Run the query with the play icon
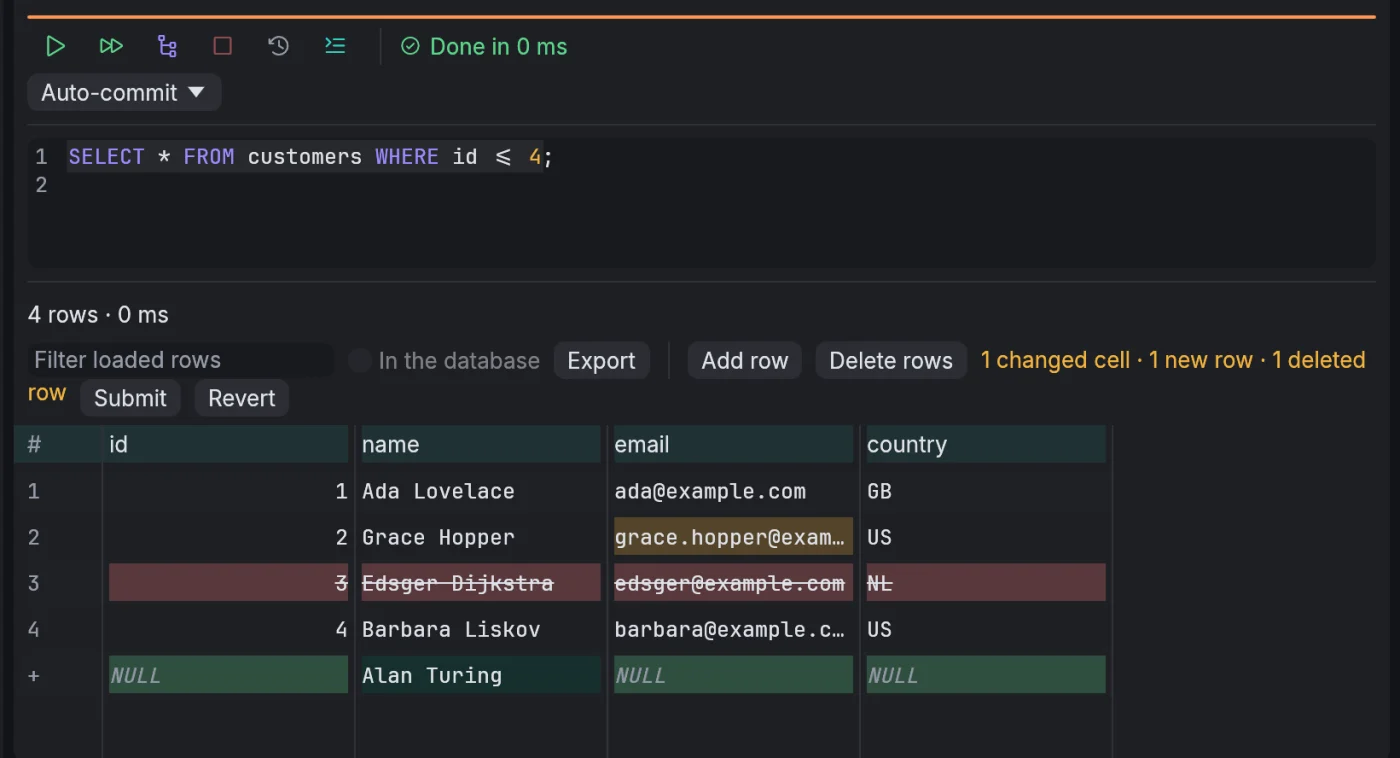1400x758 pixels. [x=56, y=46]
